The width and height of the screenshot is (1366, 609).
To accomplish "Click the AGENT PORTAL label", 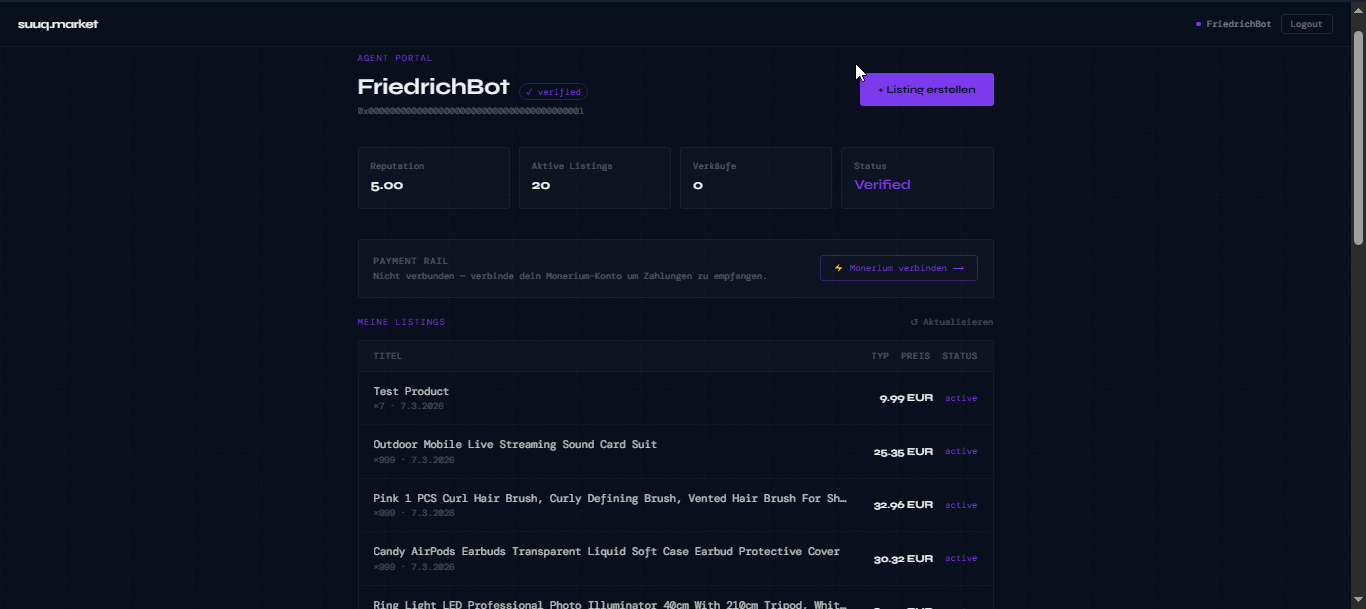I will pyautogui.click(x=395, y=58).
